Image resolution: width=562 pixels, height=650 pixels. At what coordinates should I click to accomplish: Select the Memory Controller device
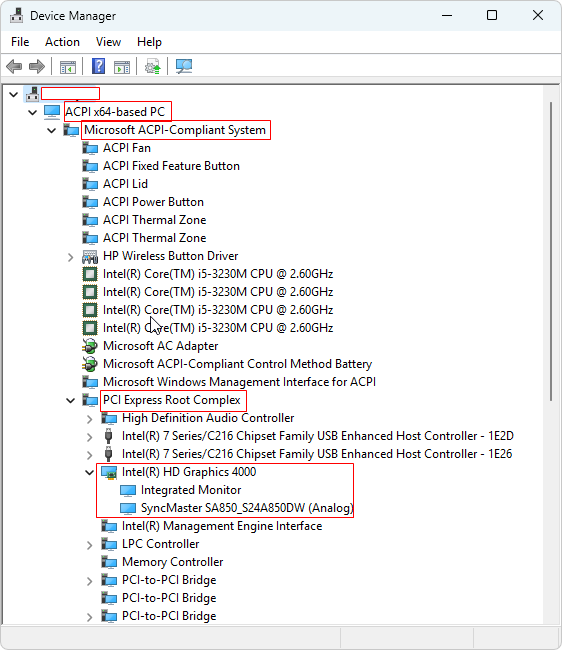172,562
